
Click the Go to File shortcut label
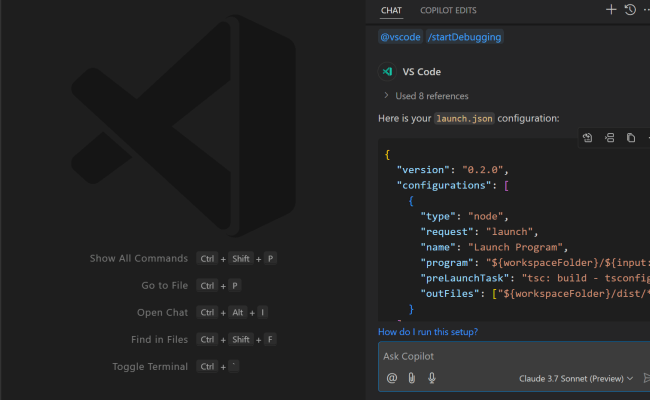[165, 286]
